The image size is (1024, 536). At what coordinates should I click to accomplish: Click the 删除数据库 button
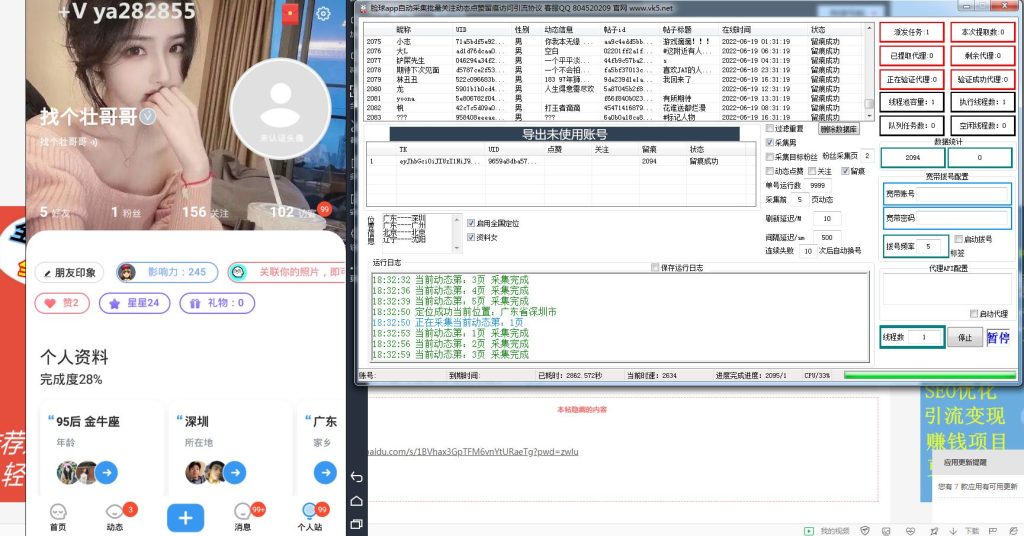pos(839,129)
